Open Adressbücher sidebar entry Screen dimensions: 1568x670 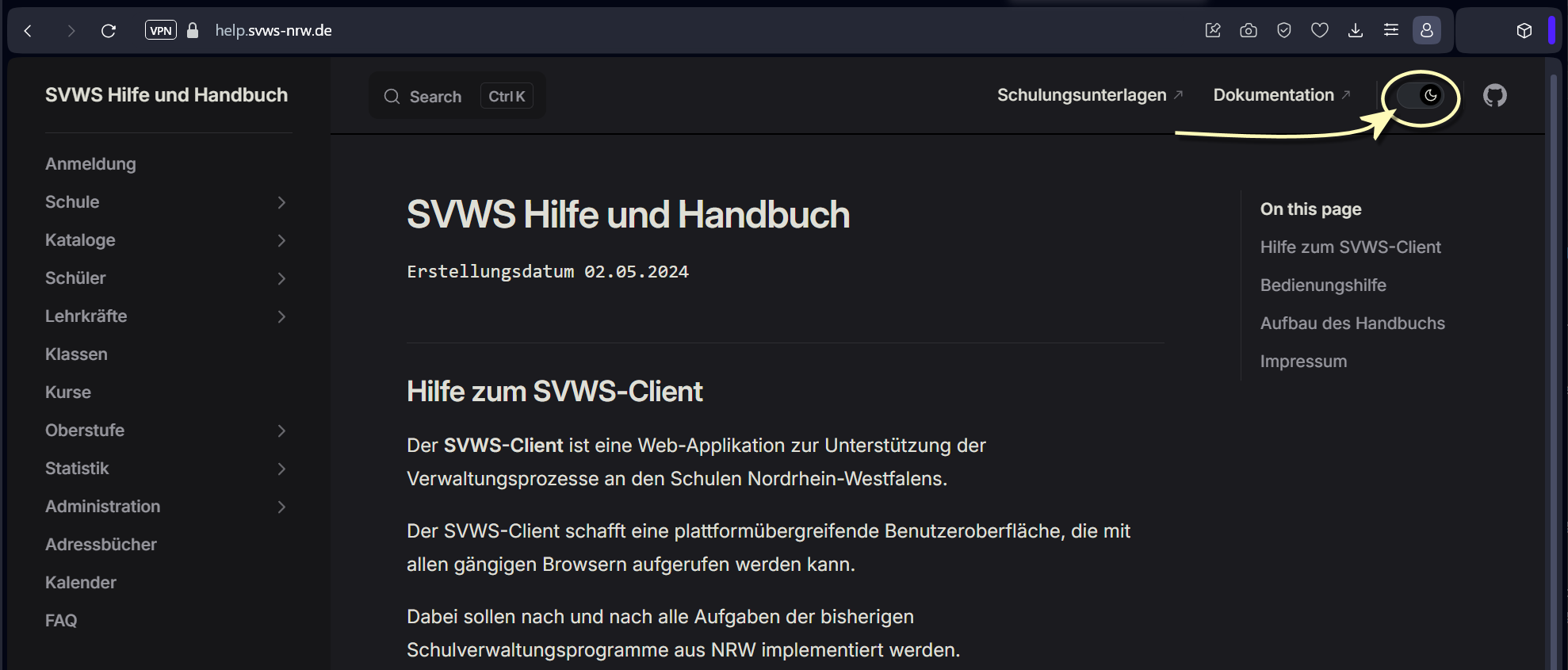coord(101,545)
